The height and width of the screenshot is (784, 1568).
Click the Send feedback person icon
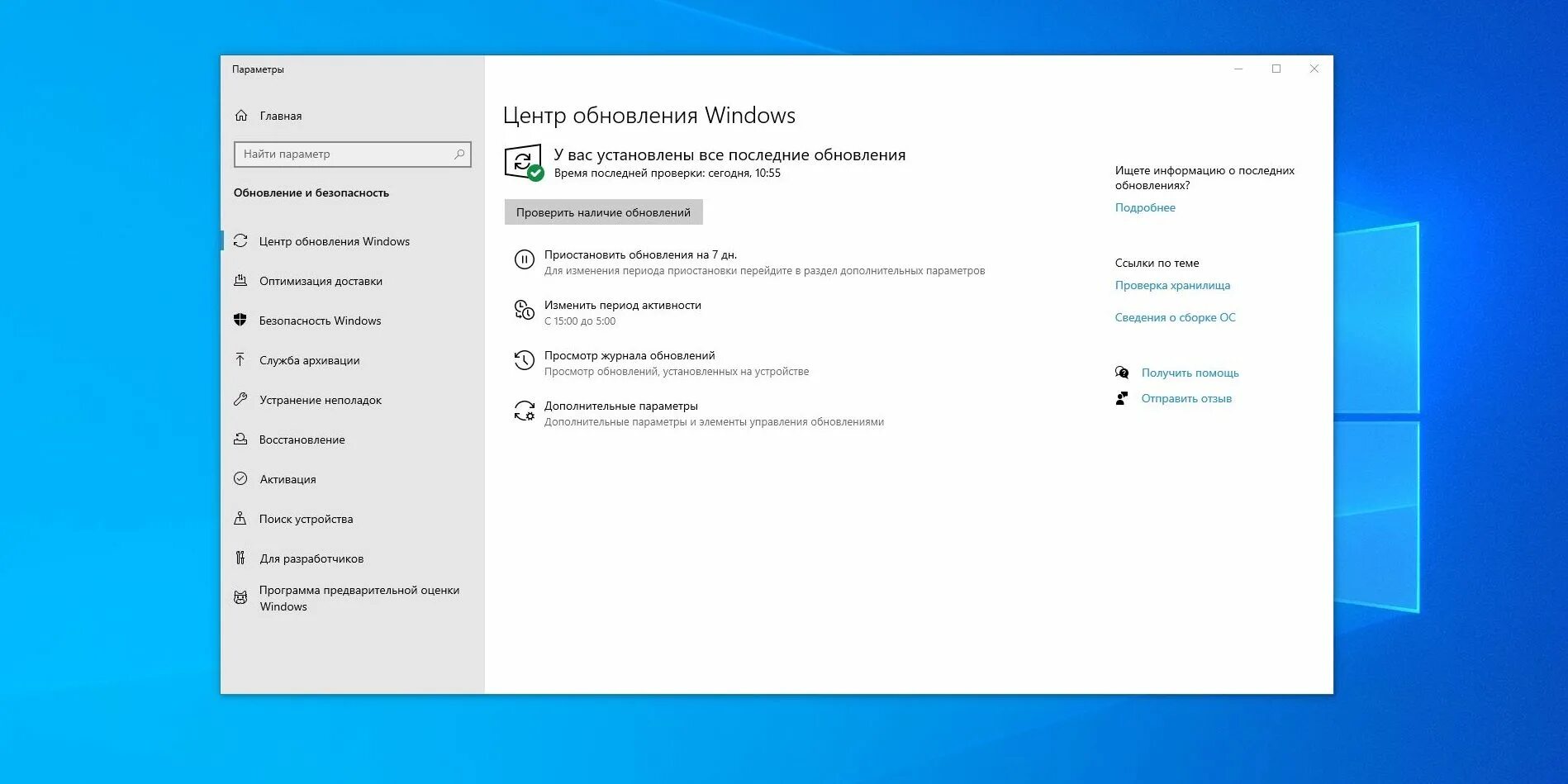[1122, 398]
